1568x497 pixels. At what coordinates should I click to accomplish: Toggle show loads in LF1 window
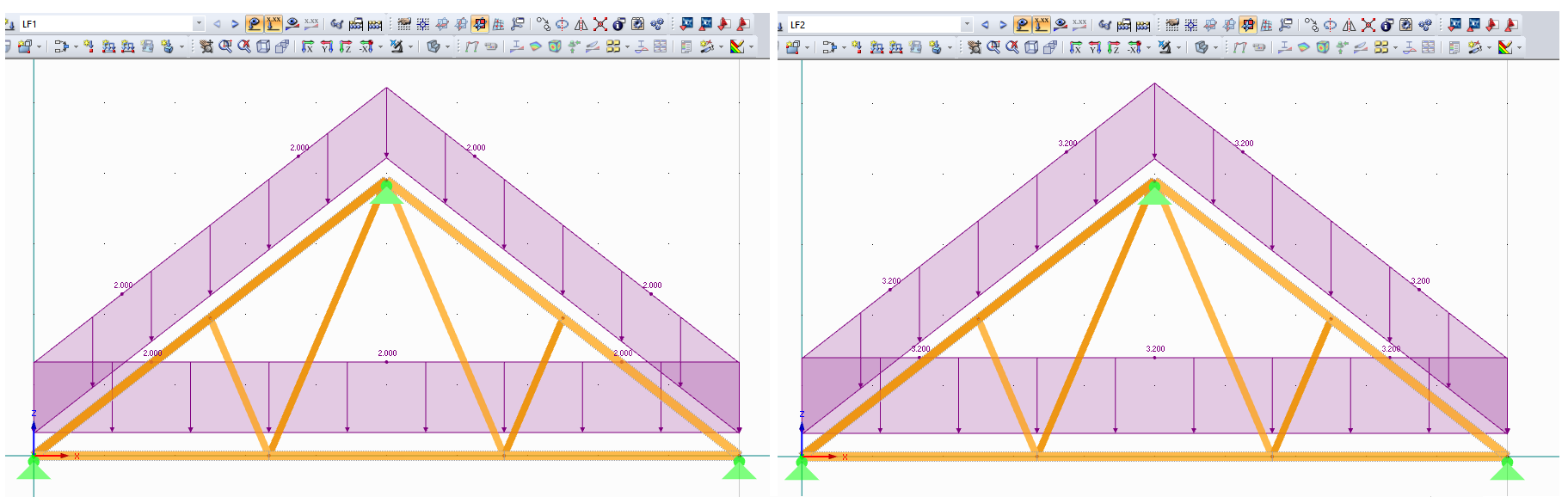pos(254,23)
